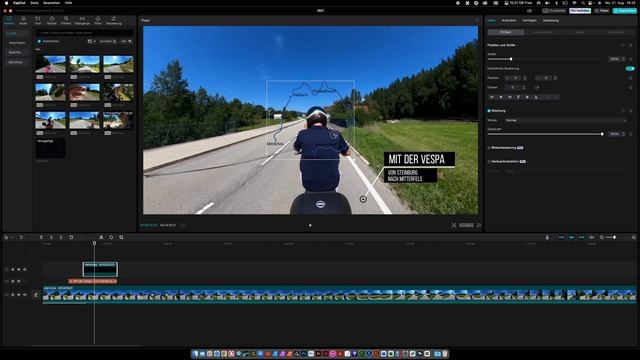Click the timeline zoom slider
640x360 pixels.
(611, 237)
